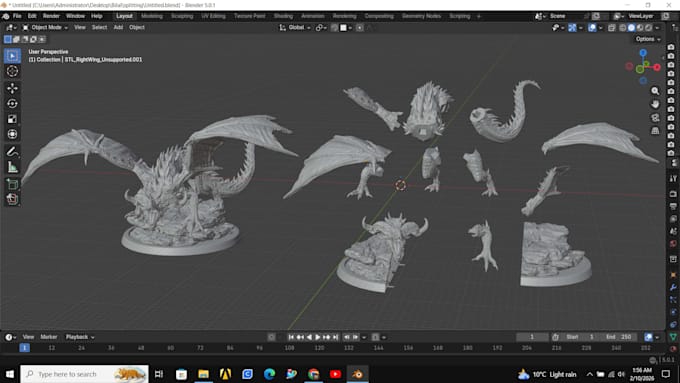Select the Select Box tool

click(12, 56)
